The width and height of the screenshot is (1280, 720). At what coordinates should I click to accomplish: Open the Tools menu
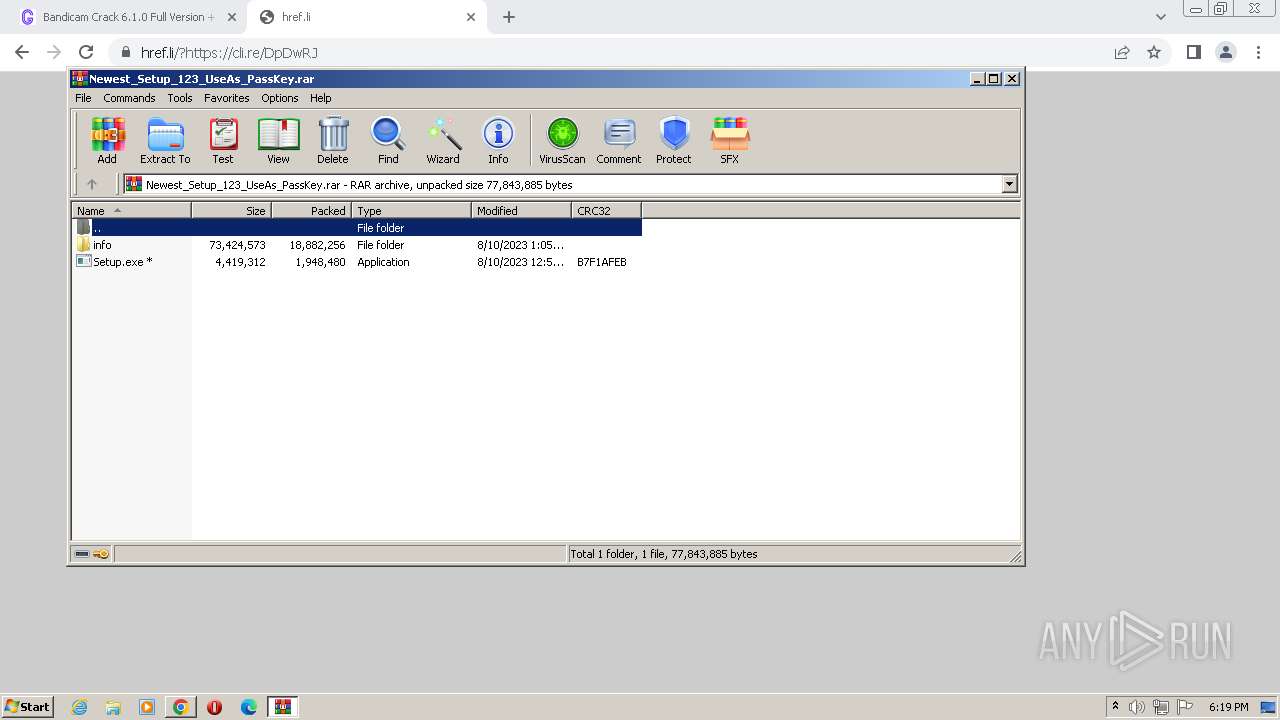(x=180, y=98)
